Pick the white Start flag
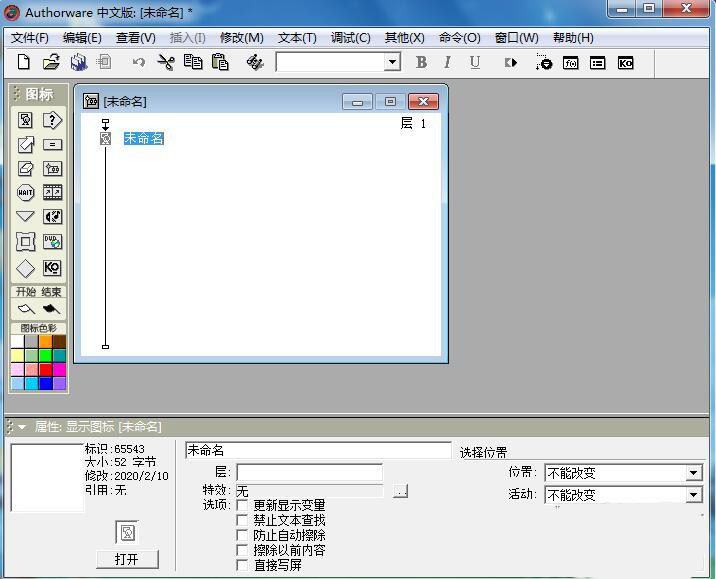Image resolution: width=716 pixels, height=579 pixels. click(26, 309)
